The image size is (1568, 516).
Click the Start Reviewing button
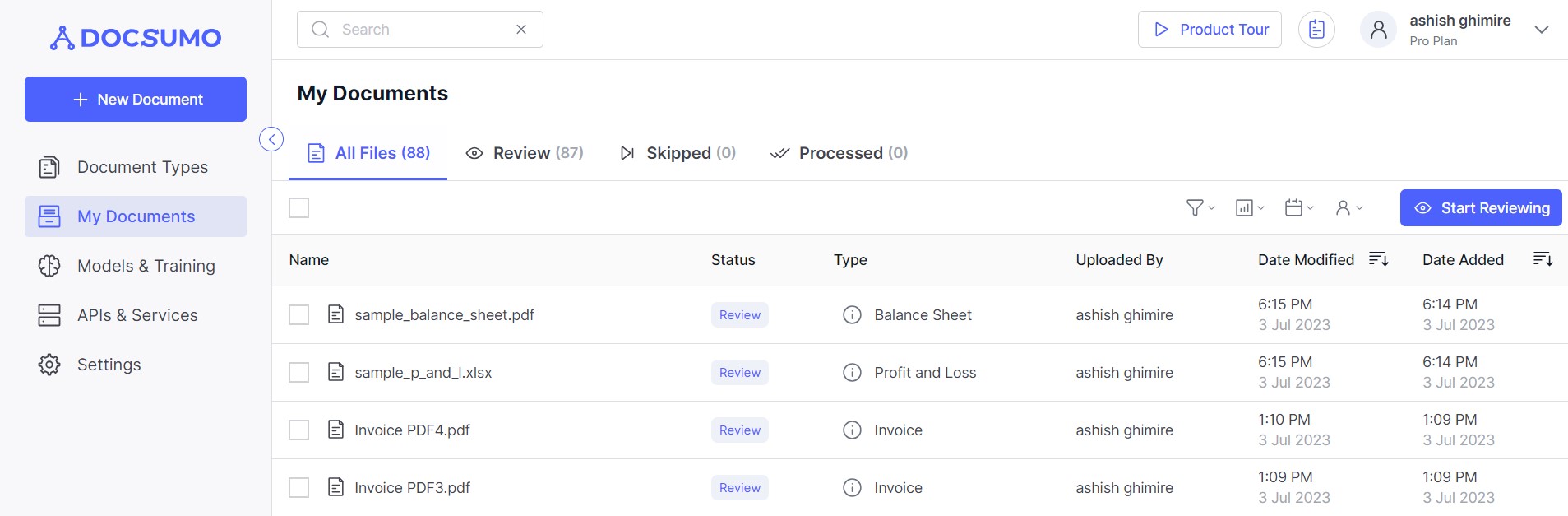pyautogui.click(x=1480, y=208)
